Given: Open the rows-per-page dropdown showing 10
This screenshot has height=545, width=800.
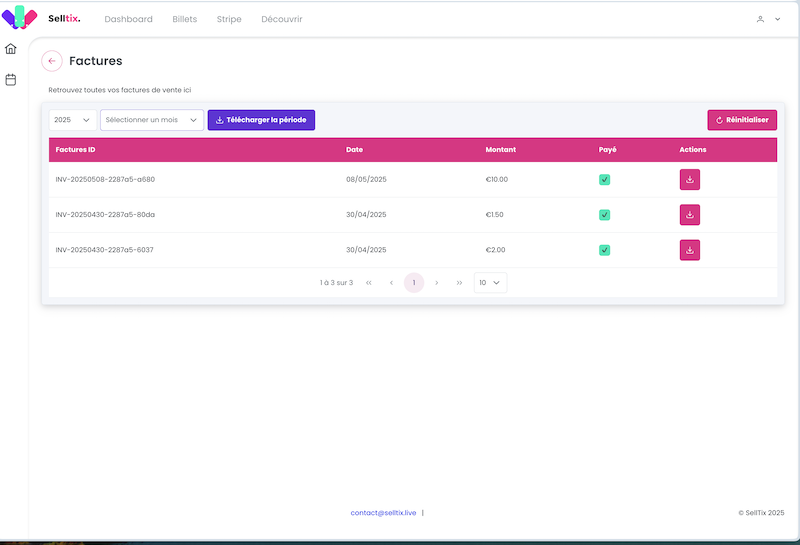Looking at the screenshot, I should click(x=490, y=283).
